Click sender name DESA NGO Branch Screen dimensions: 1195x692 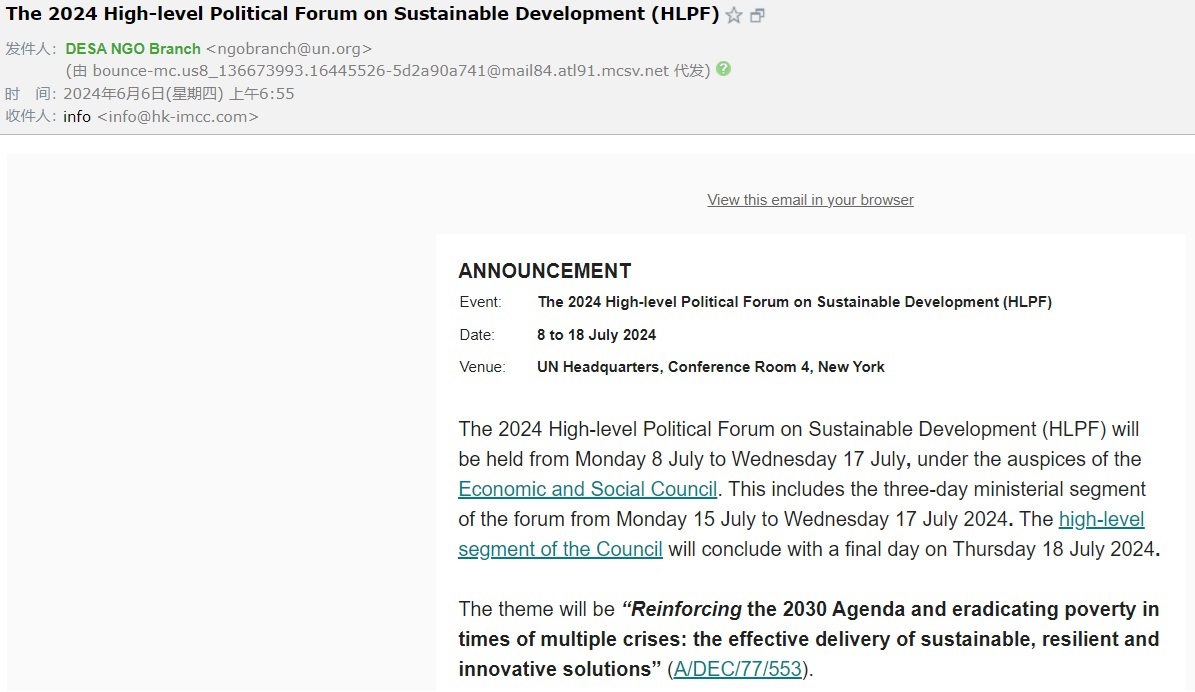tap(133, 49)
